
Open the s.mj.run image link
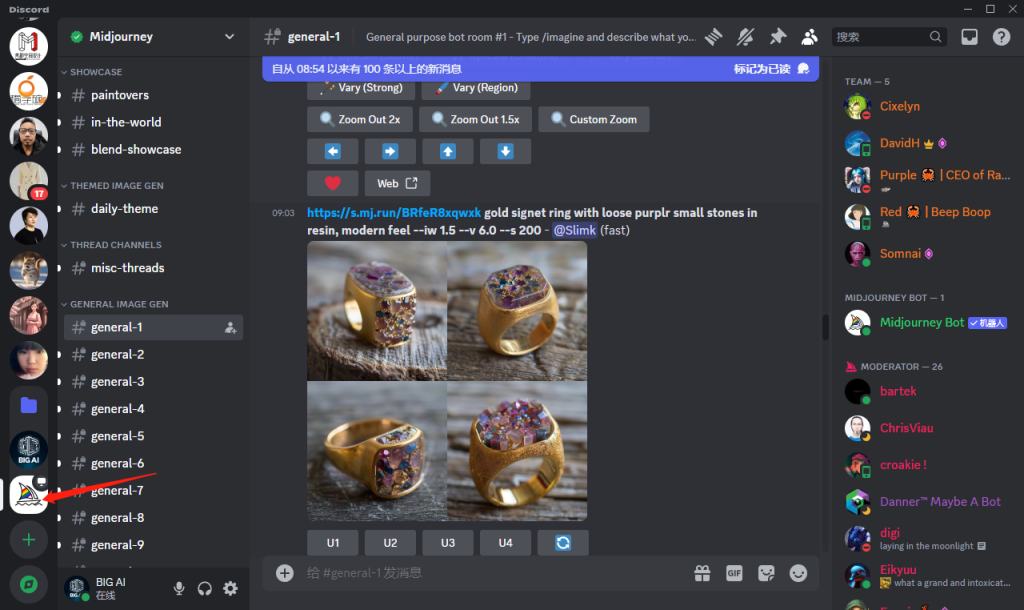pos(394,213)
